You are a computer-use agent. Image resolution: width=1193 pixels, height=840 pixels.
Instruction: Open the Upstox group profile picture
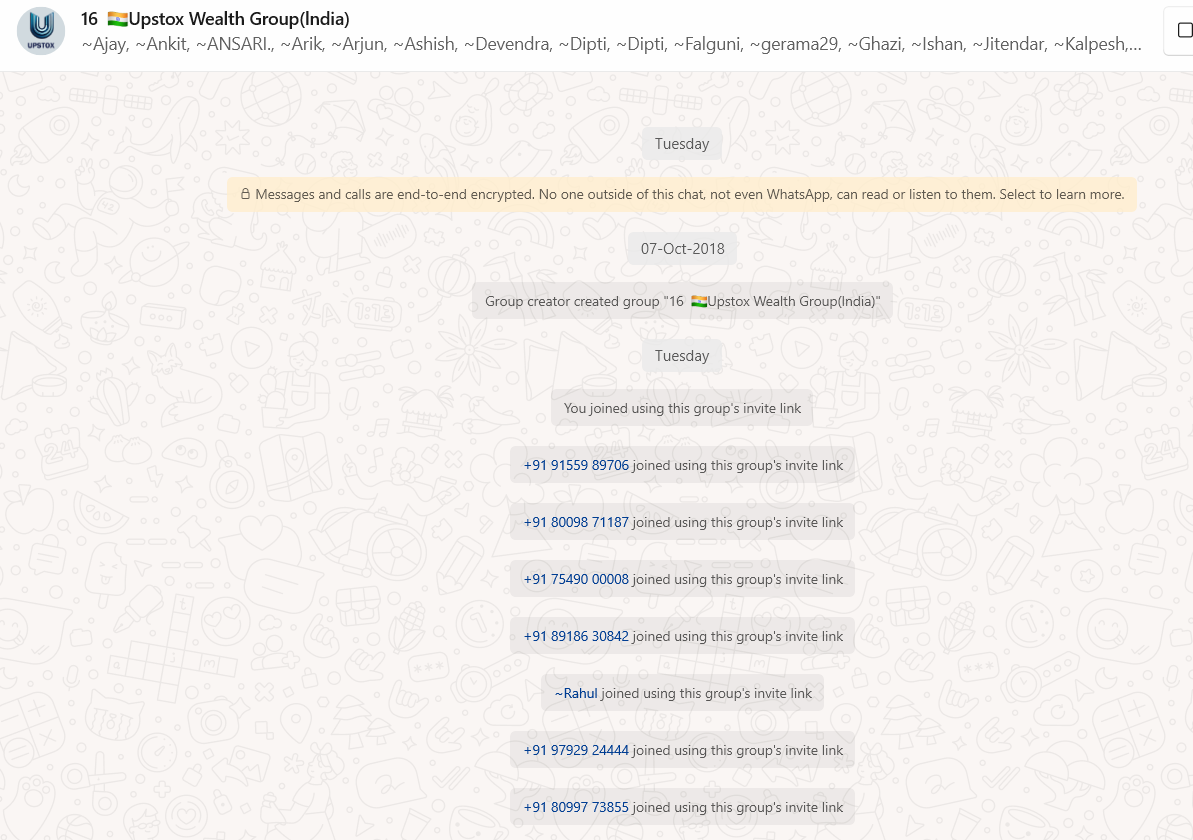(x=41, y=31)
